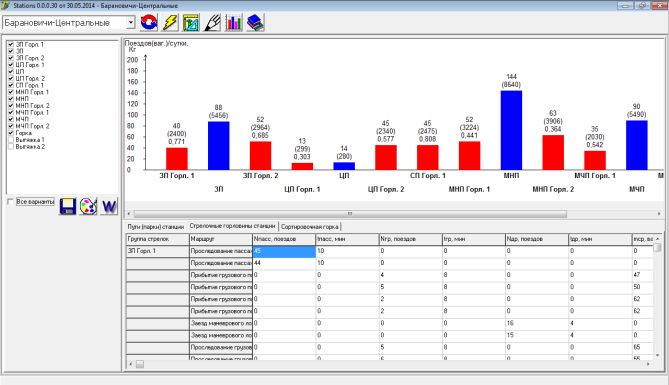Click the ЗП Горл. 1 group cell
Screen dimensions: 669x385
click(x=157, y=251)
